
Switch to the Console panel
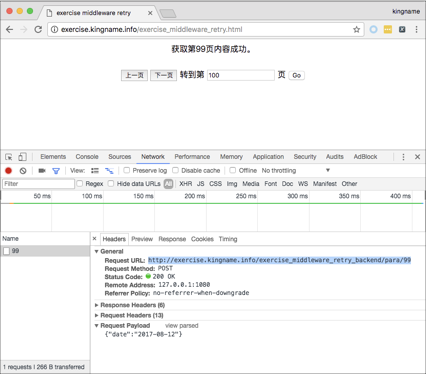click(x=87, y=157)
